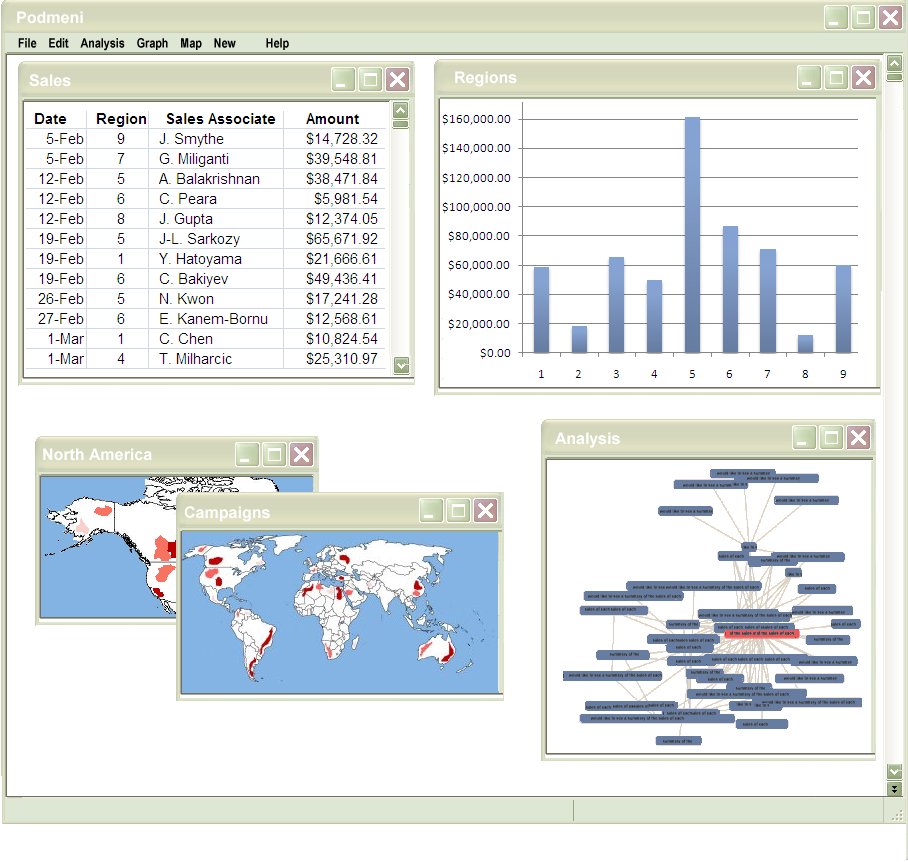Click the Sales Associate column header

220,119
